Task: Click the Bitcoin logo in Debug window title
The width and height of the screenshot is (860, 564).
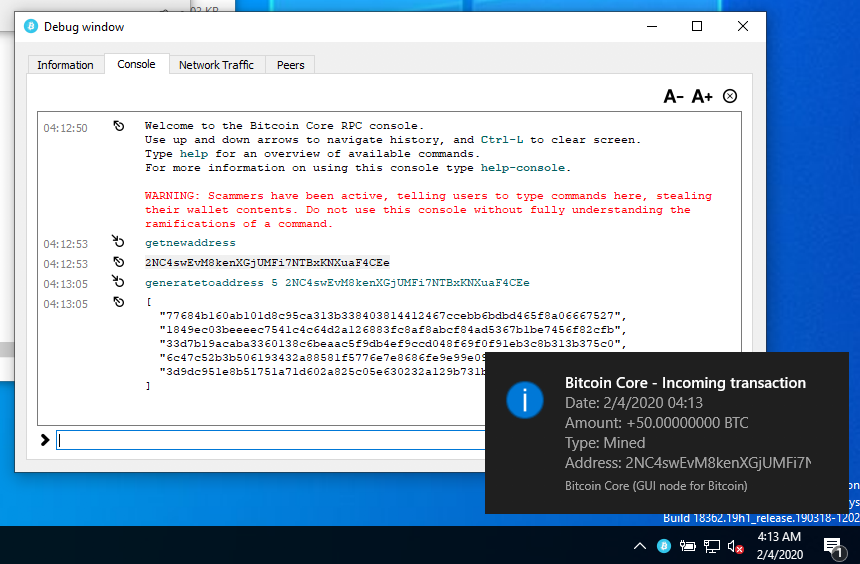Action: click(x=31, y=26)
